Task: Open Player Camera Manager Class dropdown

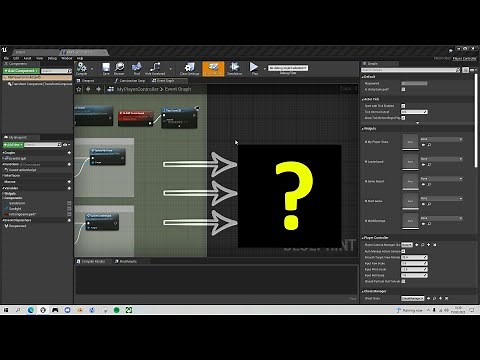Action: [x=407, y=245]
